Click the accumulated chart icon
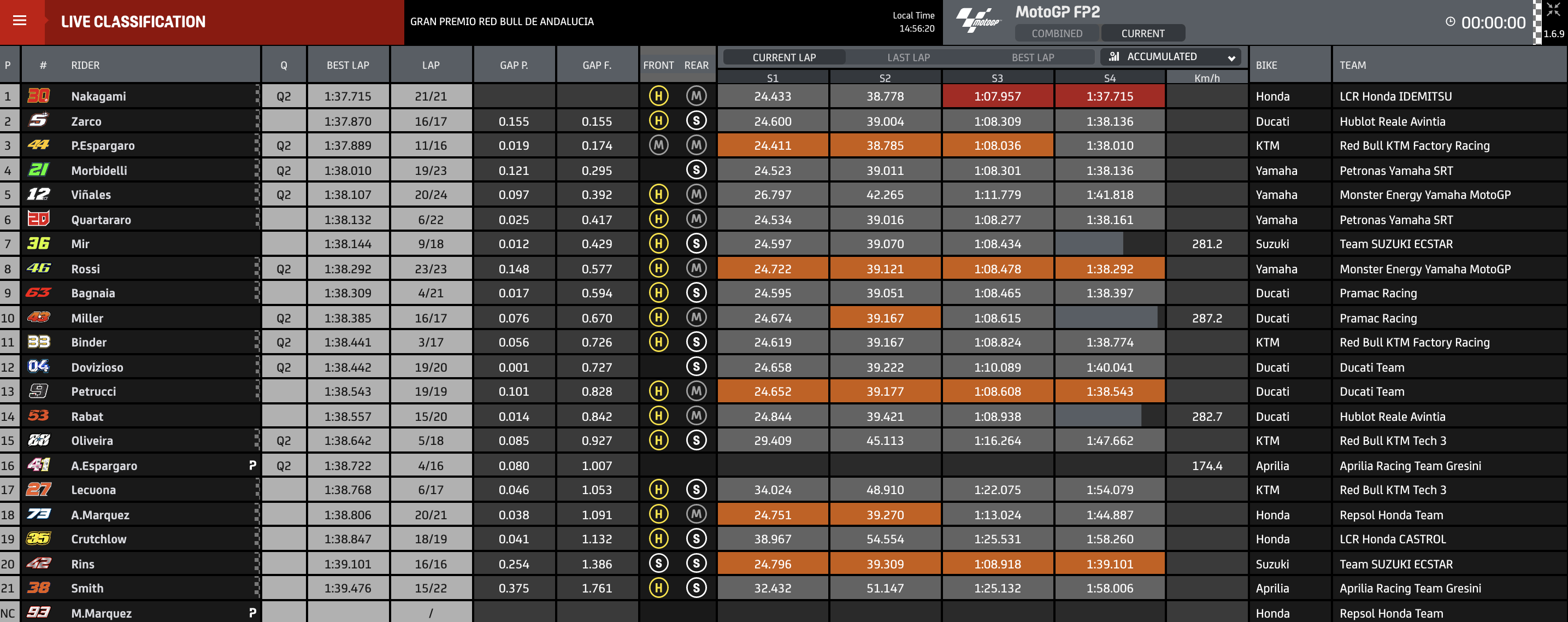Image resolution: width=1568 pixels, height=622 pixels. [1114, 57]
